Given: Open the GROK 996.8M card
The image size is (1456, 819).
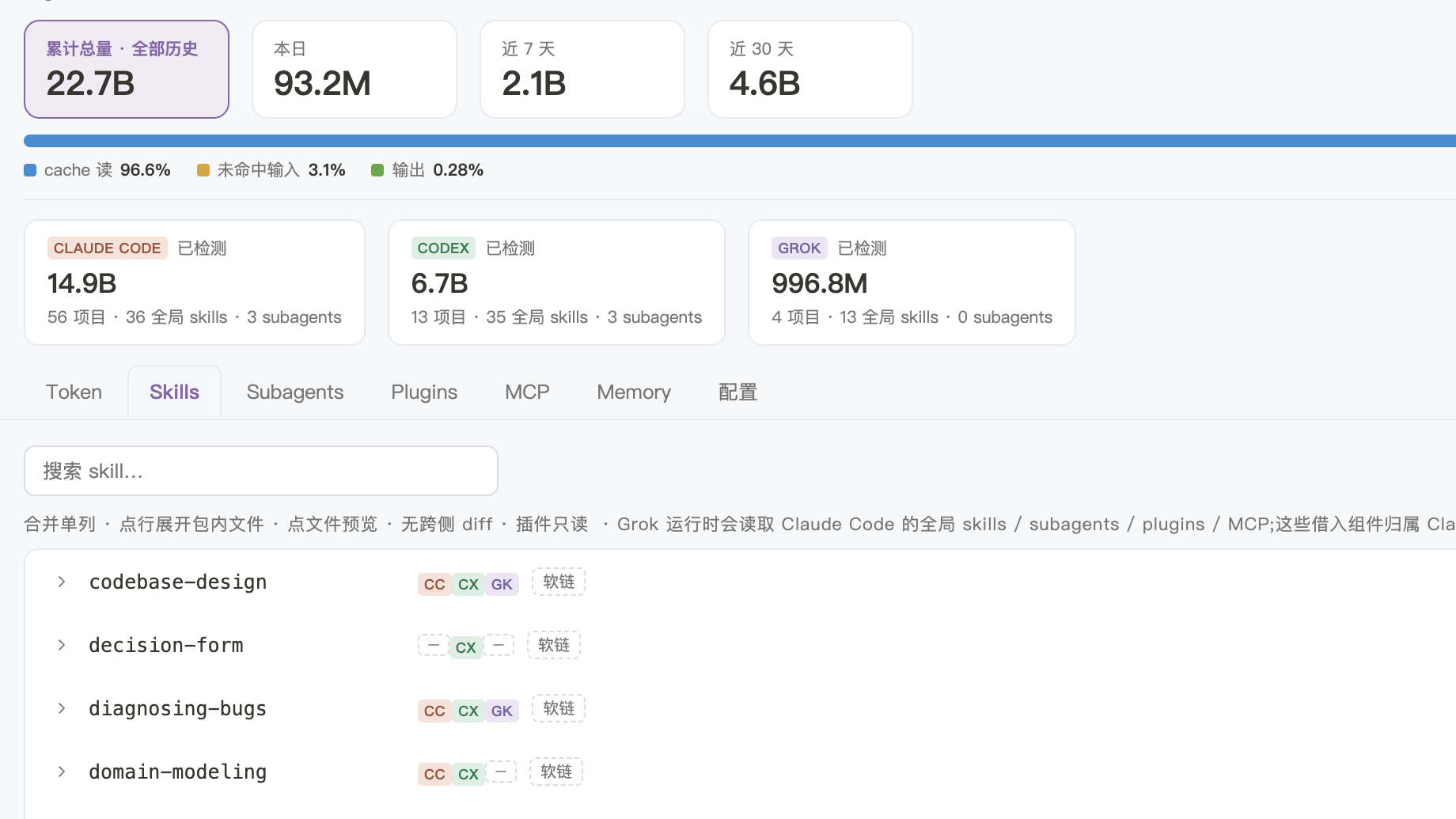Looking at the screenshot, I should [912, 282].
